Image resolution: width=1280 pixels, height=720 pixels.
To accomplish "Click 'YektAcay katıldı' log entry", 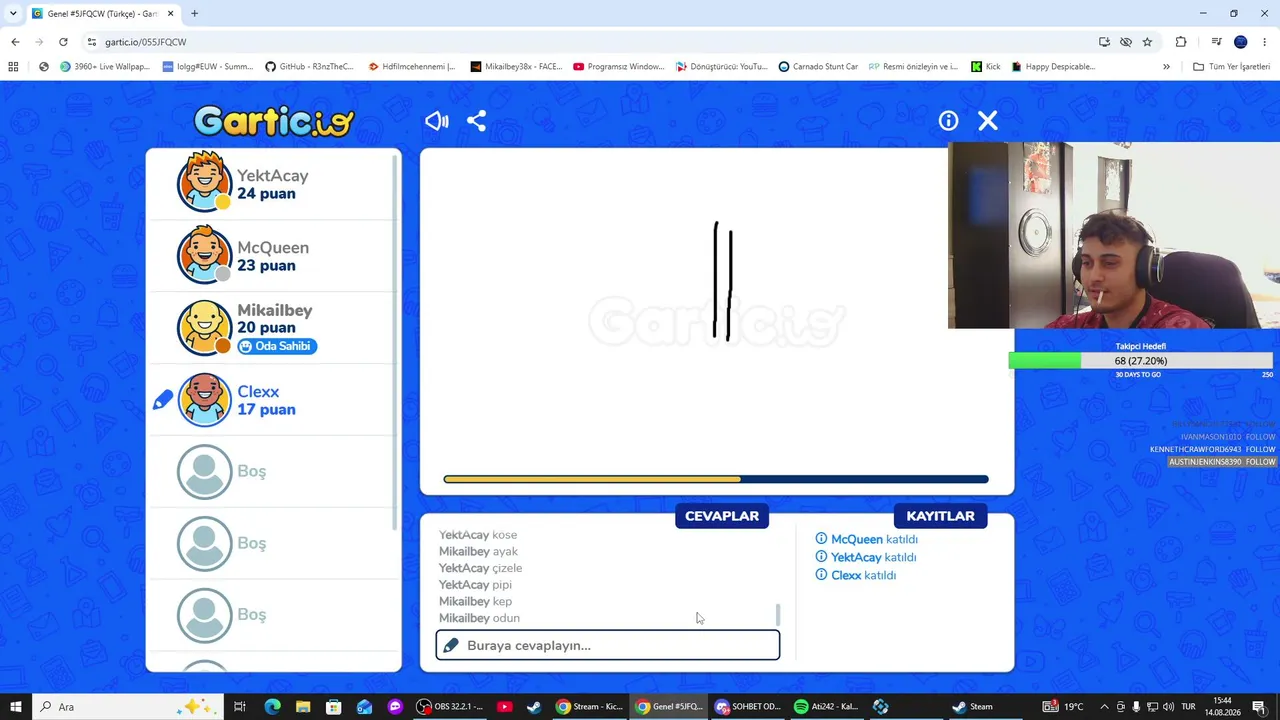I will (x=866, y=557).
